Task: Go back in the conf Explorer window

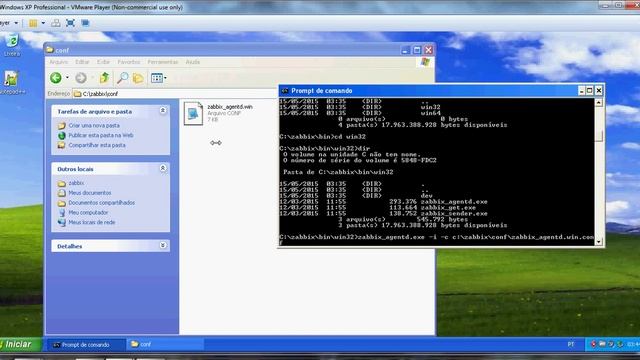Action: click(x=56, y=78)
